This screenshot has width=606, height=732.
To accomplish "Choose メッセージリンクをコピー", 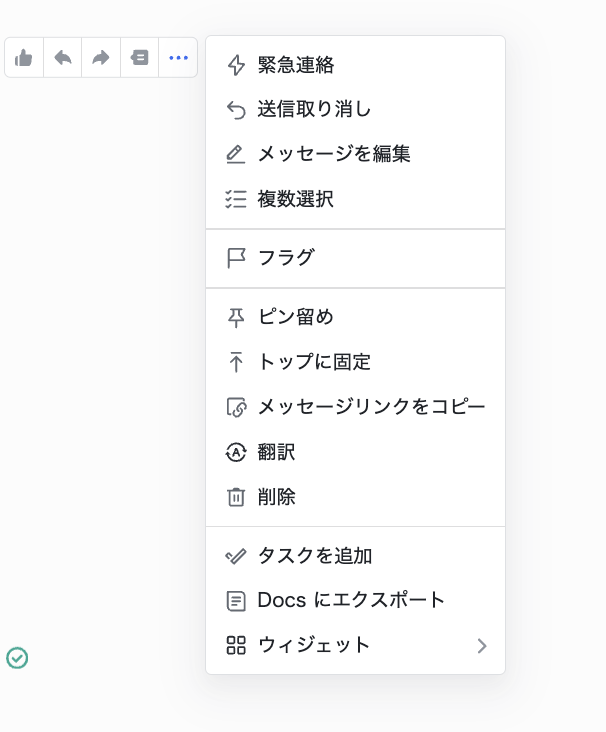I will (x=355, y=407).
